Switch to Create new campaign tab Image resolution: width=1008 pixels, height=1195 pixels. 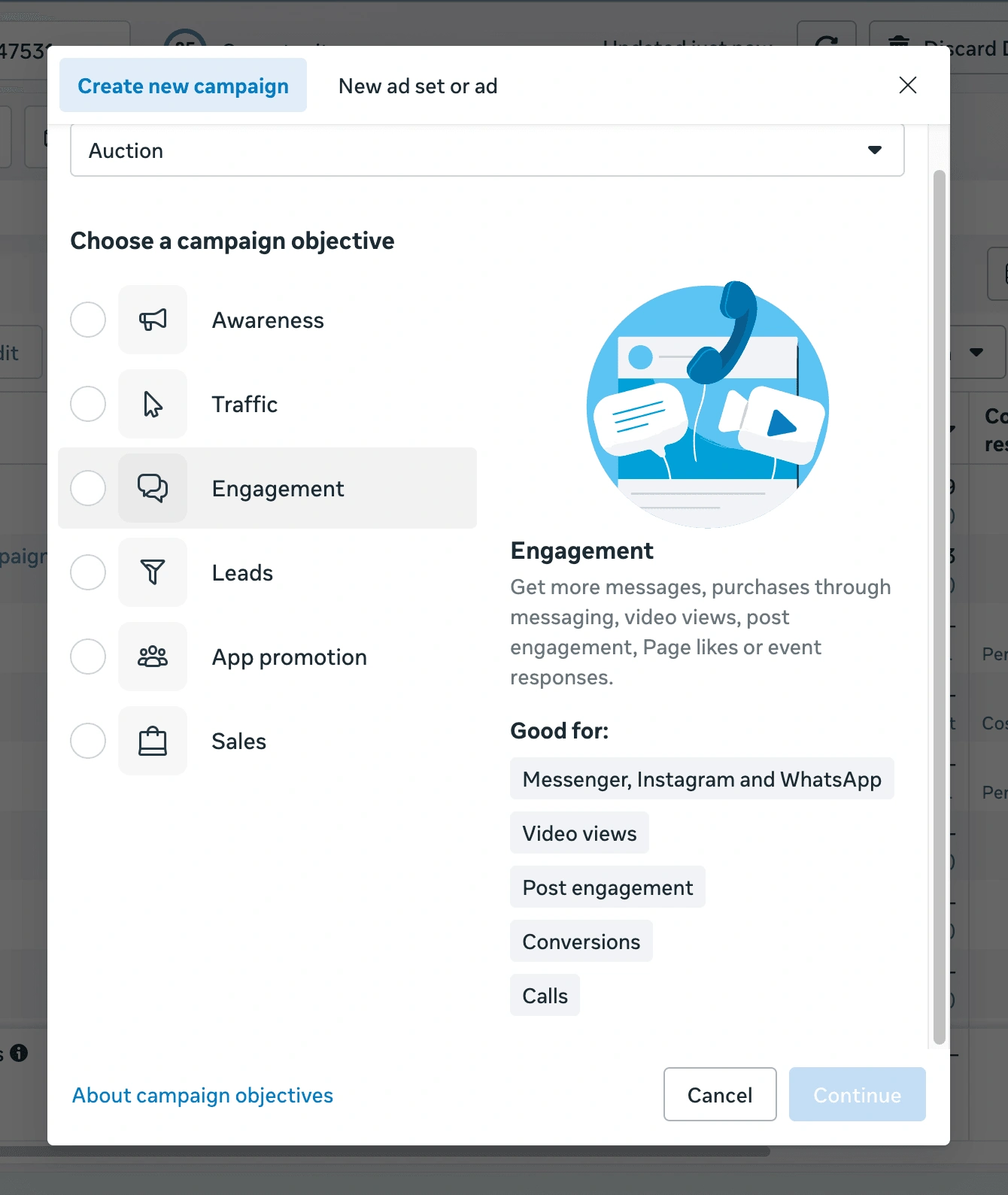(x=183, y=86)
